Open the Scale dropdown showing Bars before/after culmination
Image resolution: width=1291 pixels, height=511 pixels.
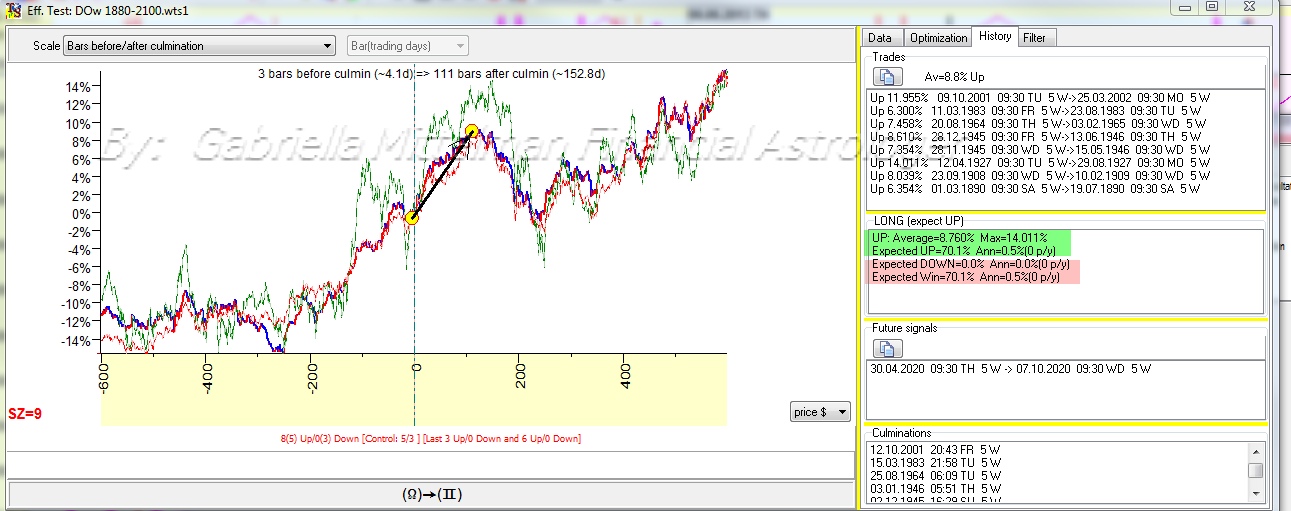pyautogui.click(x=199, y=46)
